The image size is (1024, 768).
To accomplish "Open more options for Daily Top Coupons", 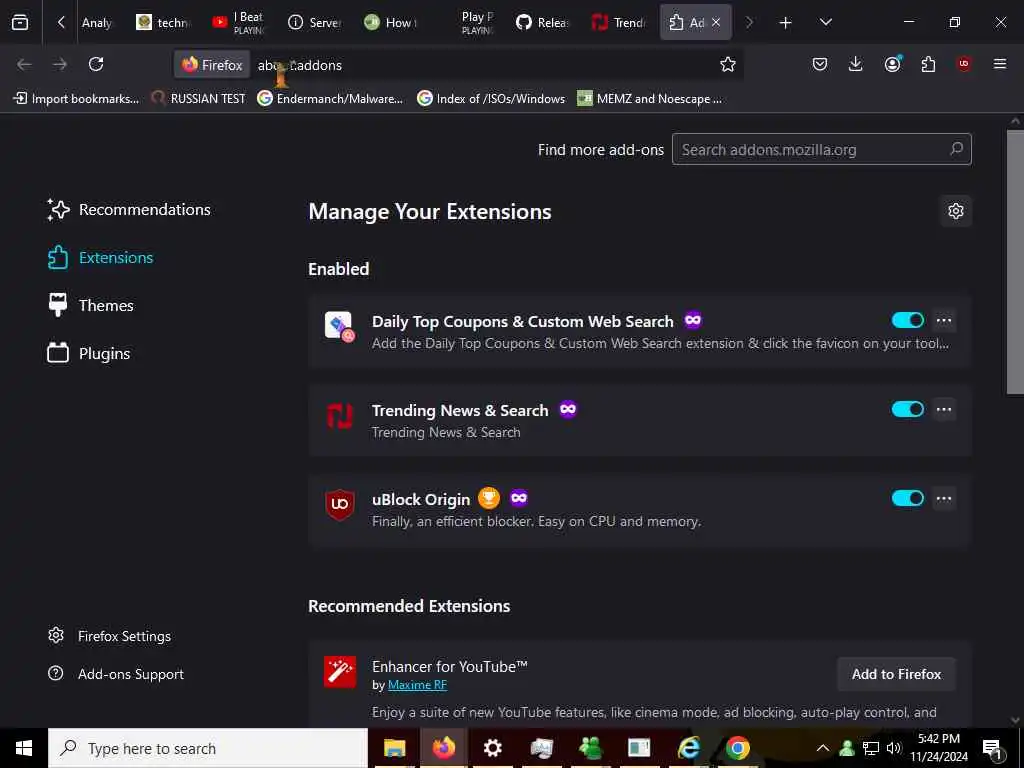I will (x=944, y=320).
